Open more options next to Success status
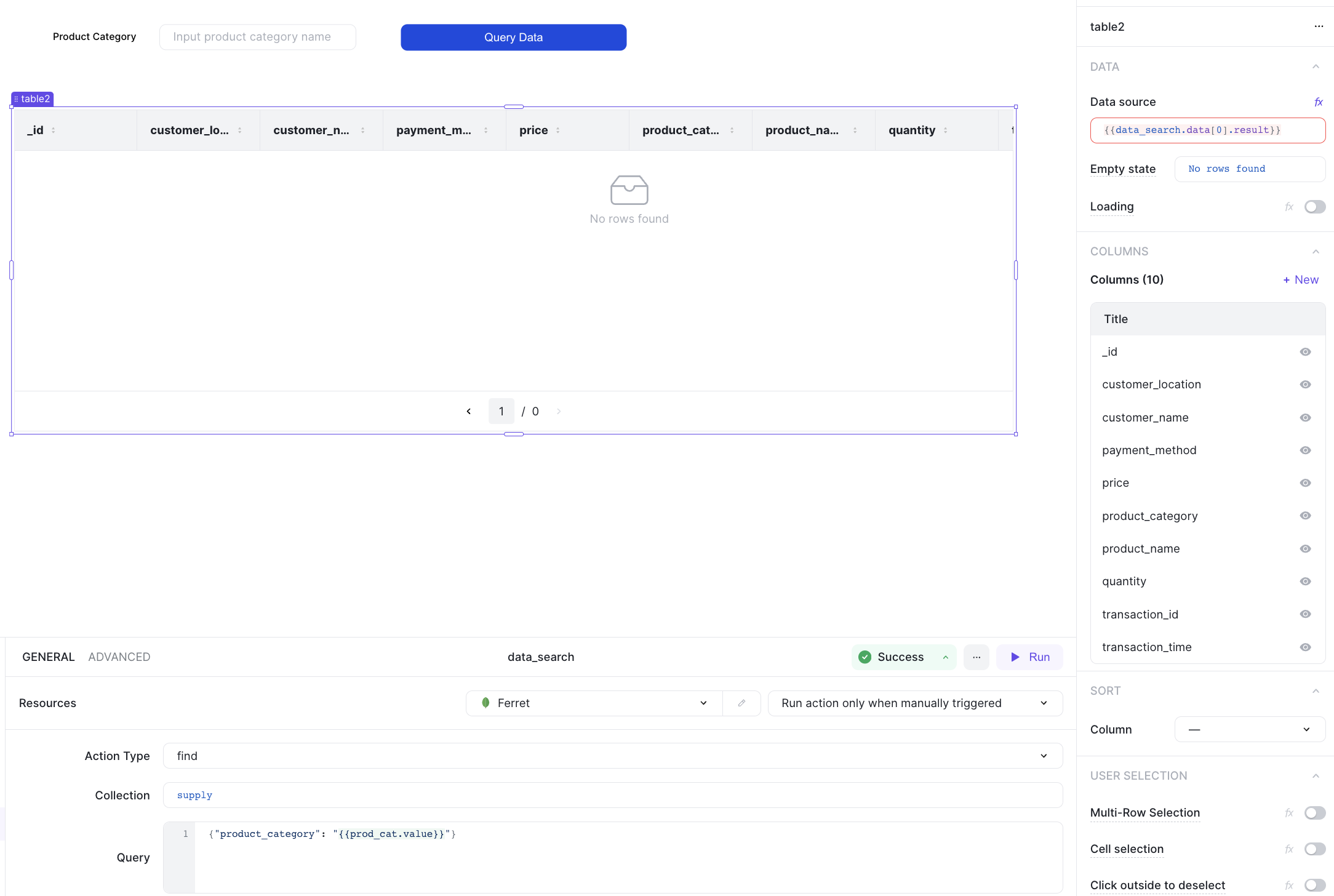 pos(976,657)
